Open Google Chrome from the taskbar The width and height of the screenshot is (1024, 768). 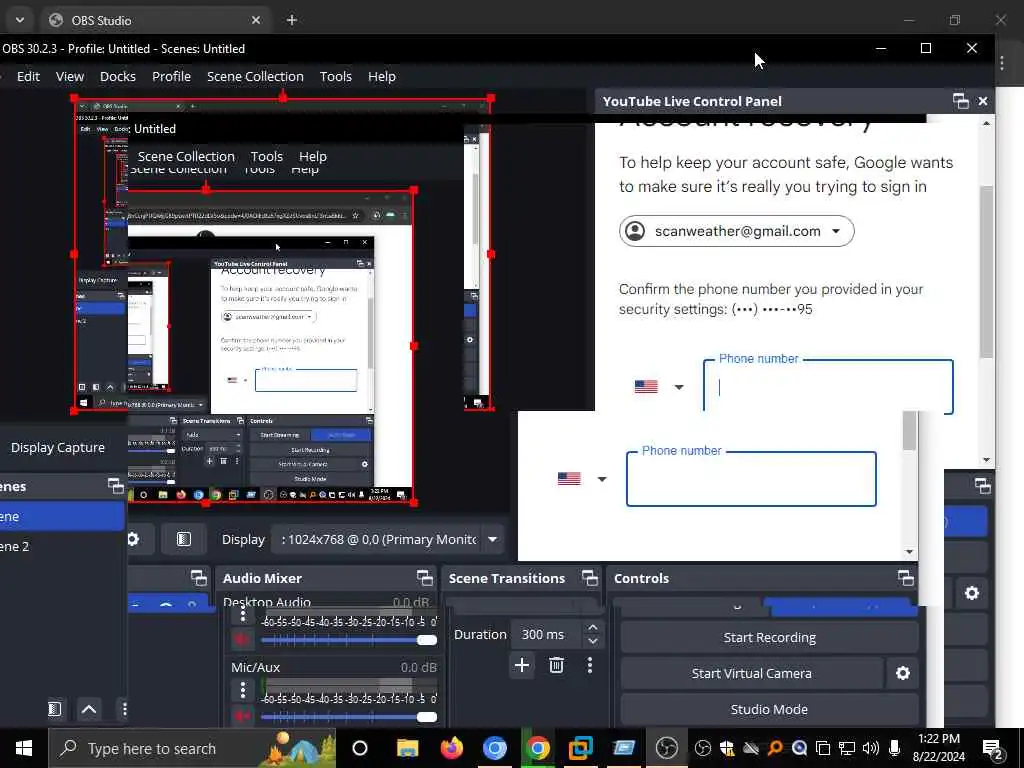[x=537, y=748]
